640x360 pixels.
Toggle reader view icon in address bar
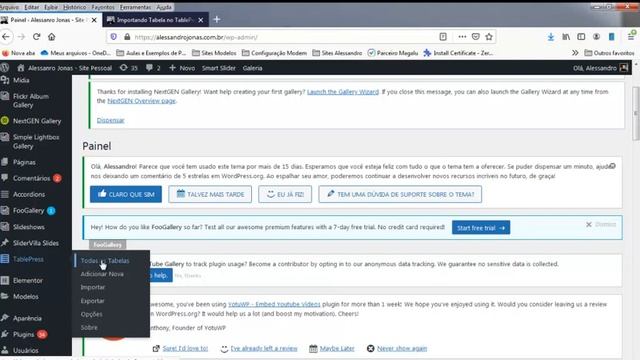pos(443,37)
